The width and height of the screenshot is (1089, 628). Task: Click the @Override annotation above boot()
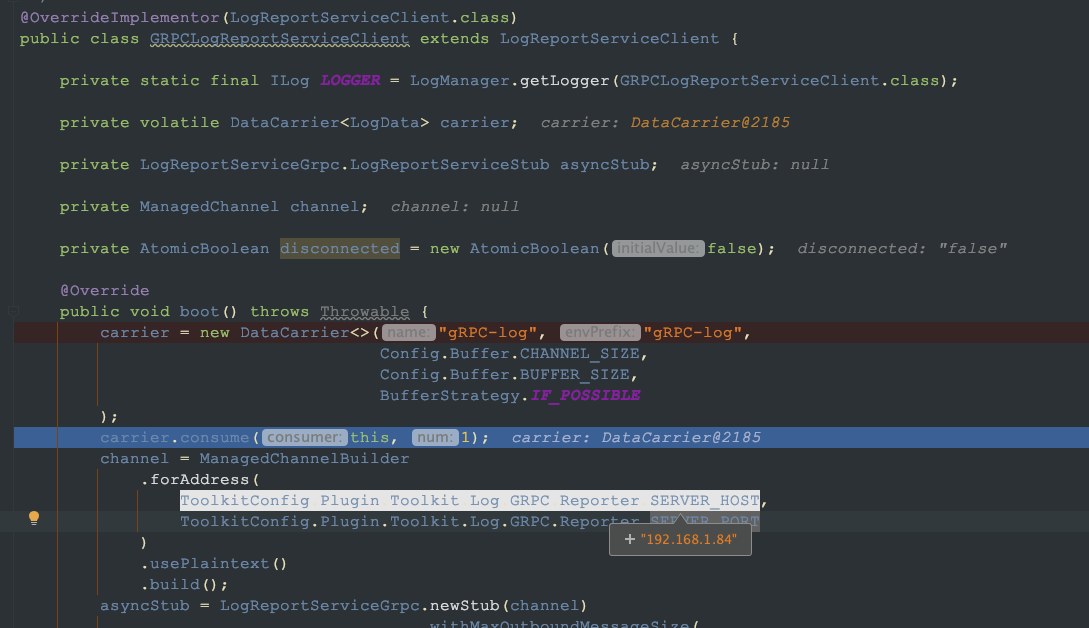point(104,290)
